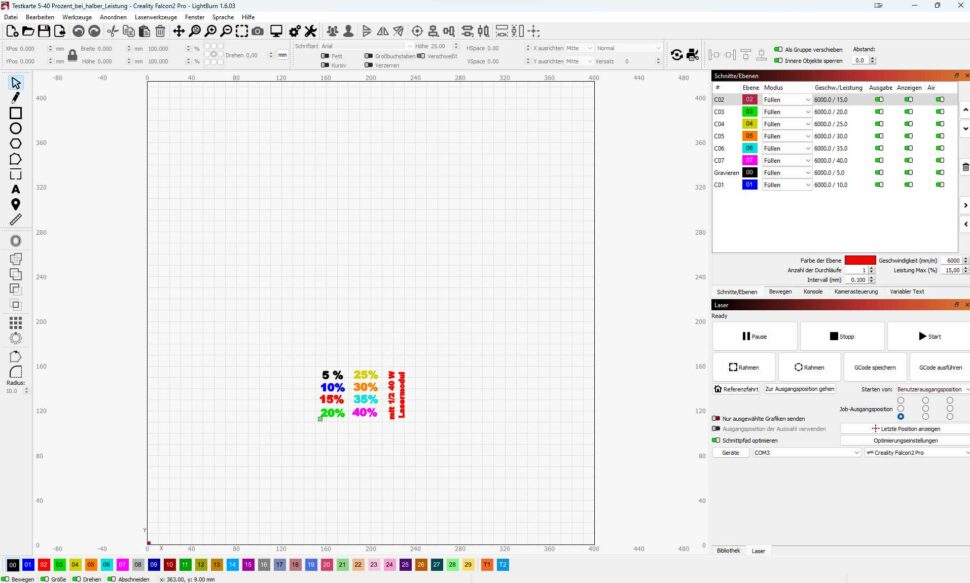The height and width of the screenshot is (583, 970).
Task: Open settings via gears icon
Action: coord(295,31)
